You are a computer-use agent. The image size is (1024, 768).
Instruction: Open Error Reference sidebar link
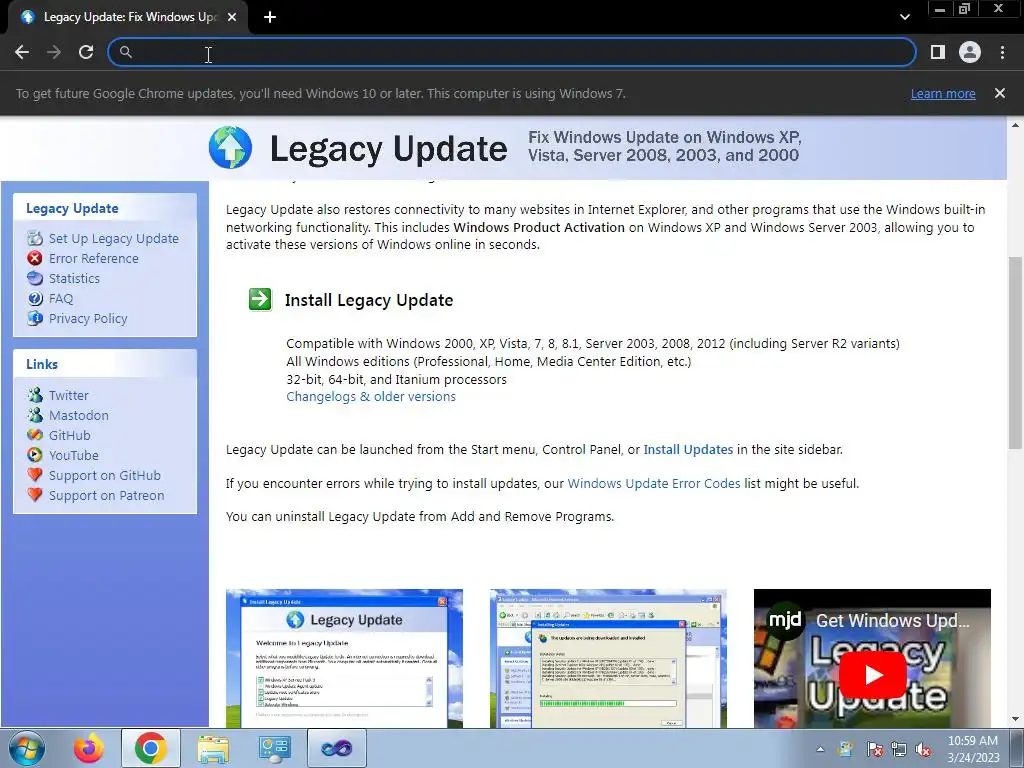click(x=93, y=259)
